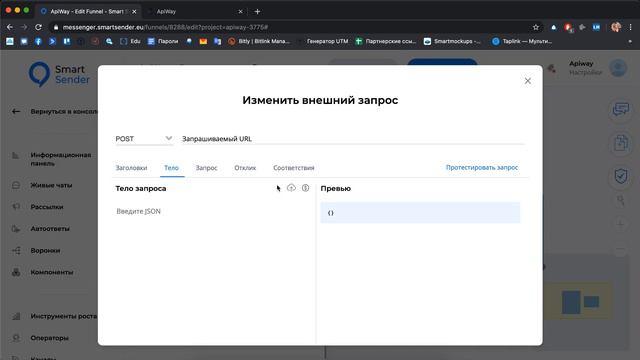Open the Генератор UTM bookmark
The height and width of the screenshot is (360, 640).
click(x=323, y=41)
